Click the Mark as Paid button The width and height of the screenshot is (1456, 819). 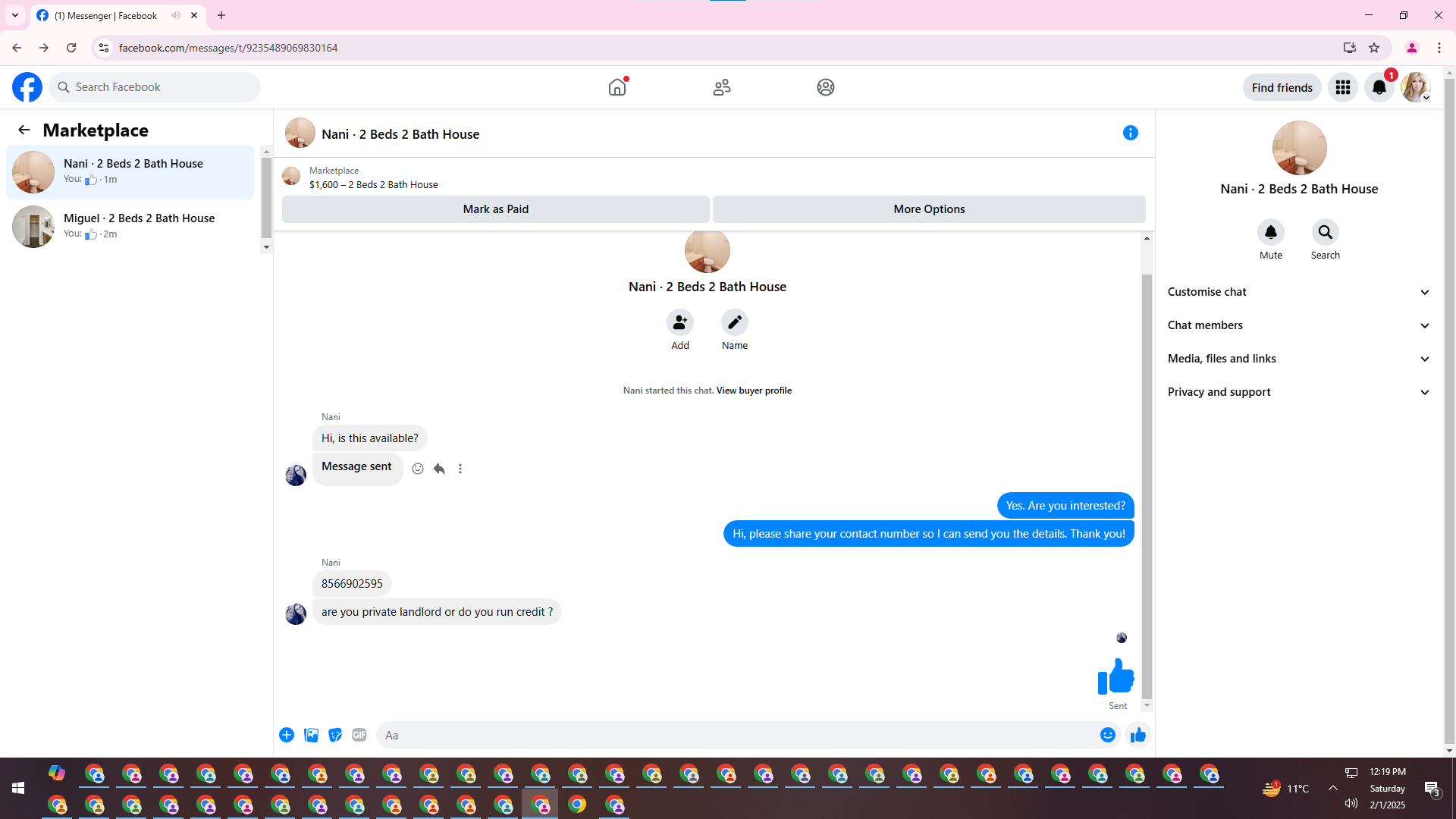[x=495, y=209]
